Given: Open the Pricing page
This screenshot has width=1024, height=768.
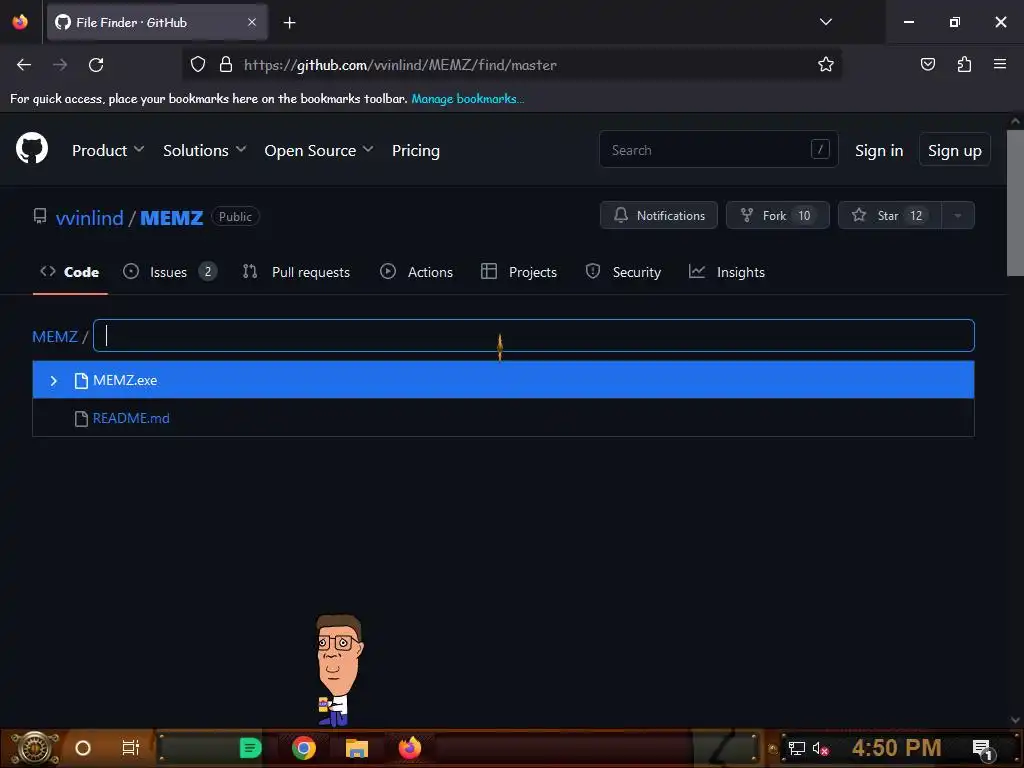Looking at the screenshot, I should pos(415,150).
